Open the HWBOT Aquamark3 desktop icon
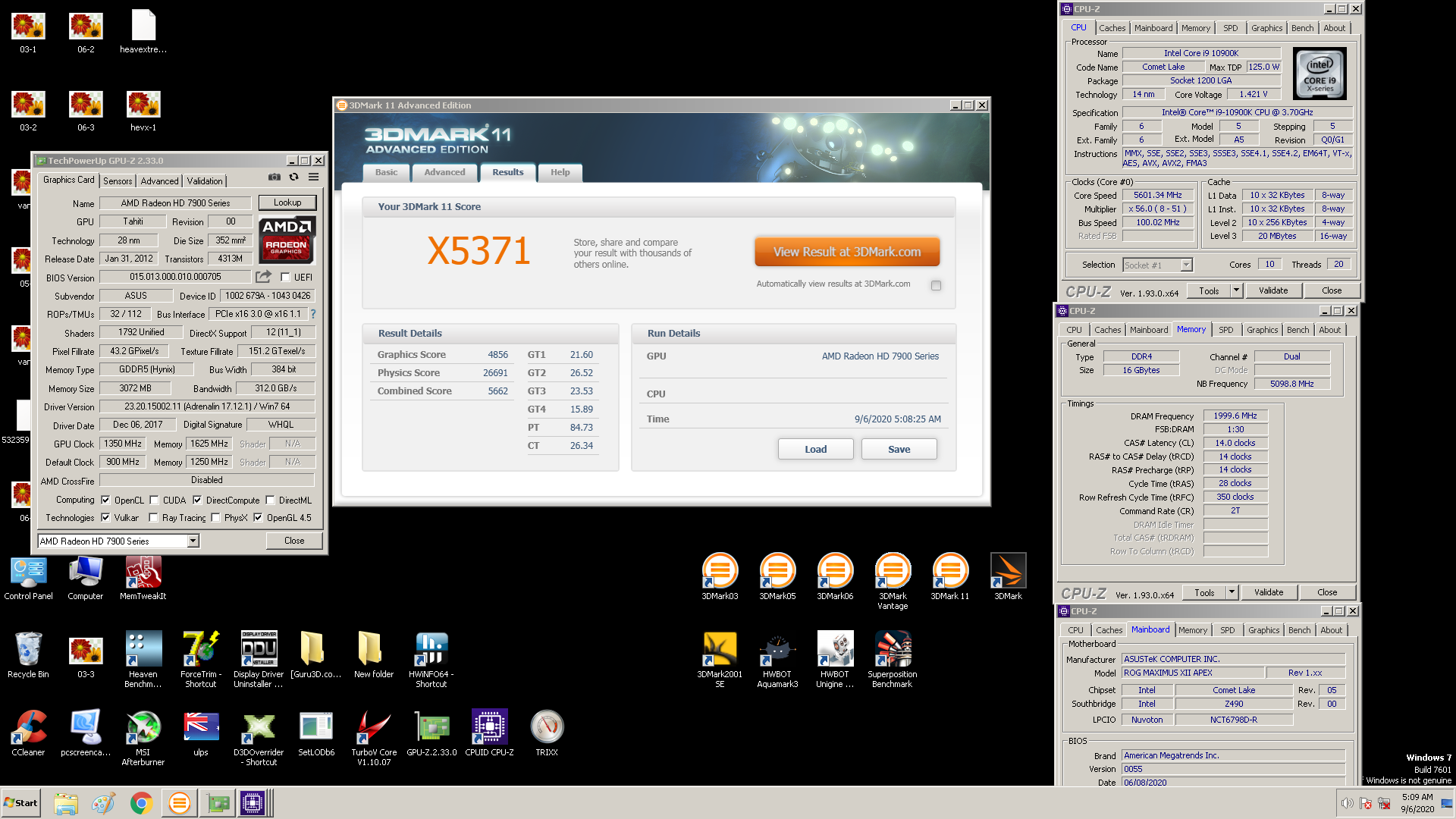1456x819 pixels. pos(777,660)
